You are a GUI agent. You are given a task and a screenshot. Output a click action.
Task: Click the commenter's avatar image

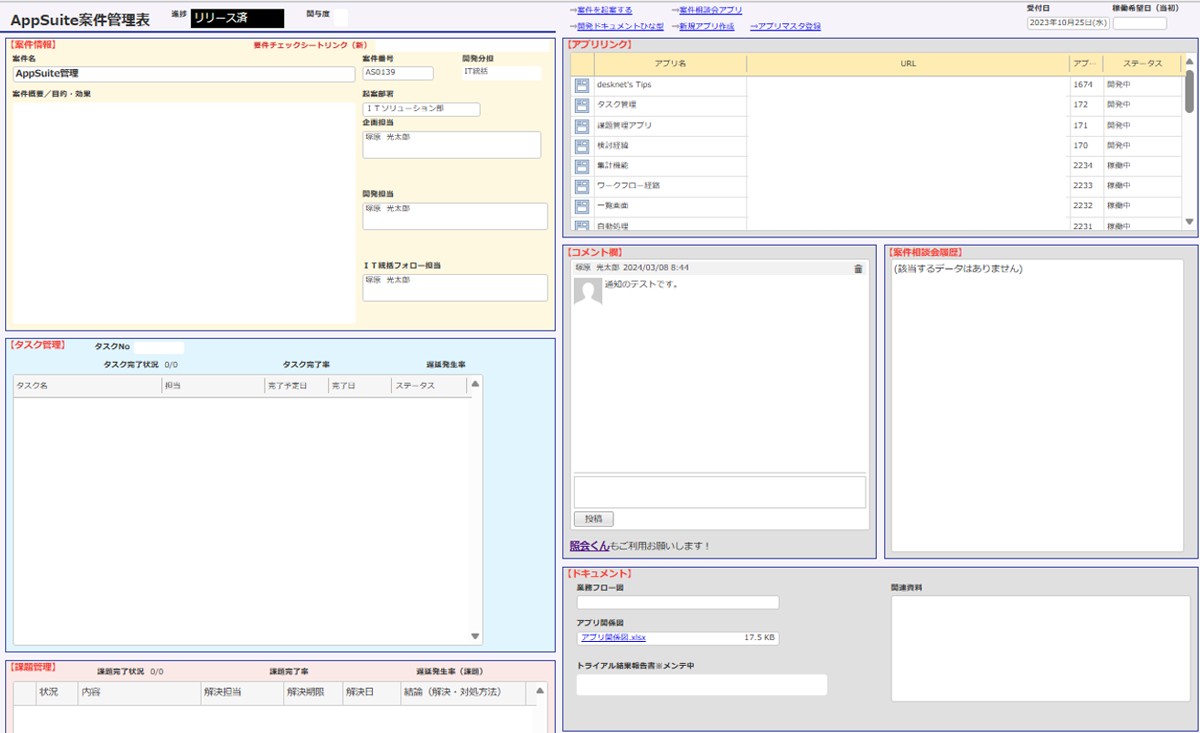[x=588, y=293]
